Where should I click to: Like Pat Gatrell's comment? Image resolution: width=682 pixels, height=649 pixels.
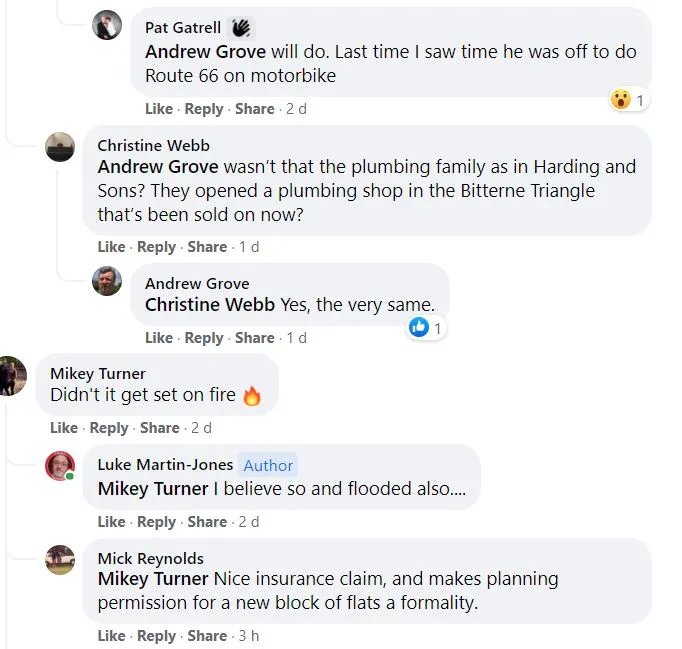click(158, 109)
